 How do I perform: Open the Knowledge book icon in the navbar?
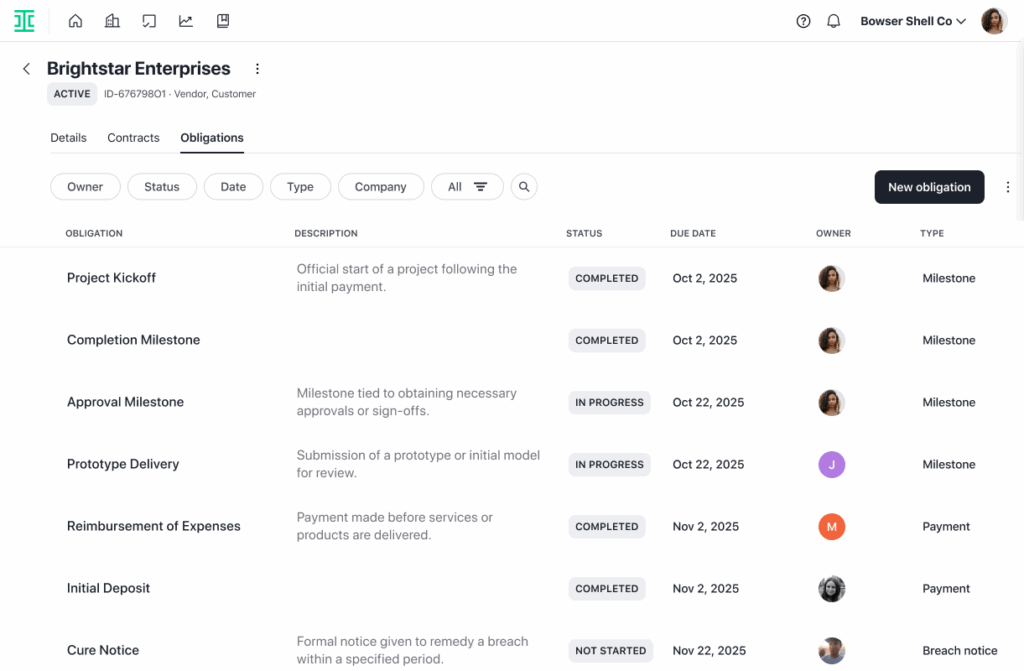tap(223, 20)
